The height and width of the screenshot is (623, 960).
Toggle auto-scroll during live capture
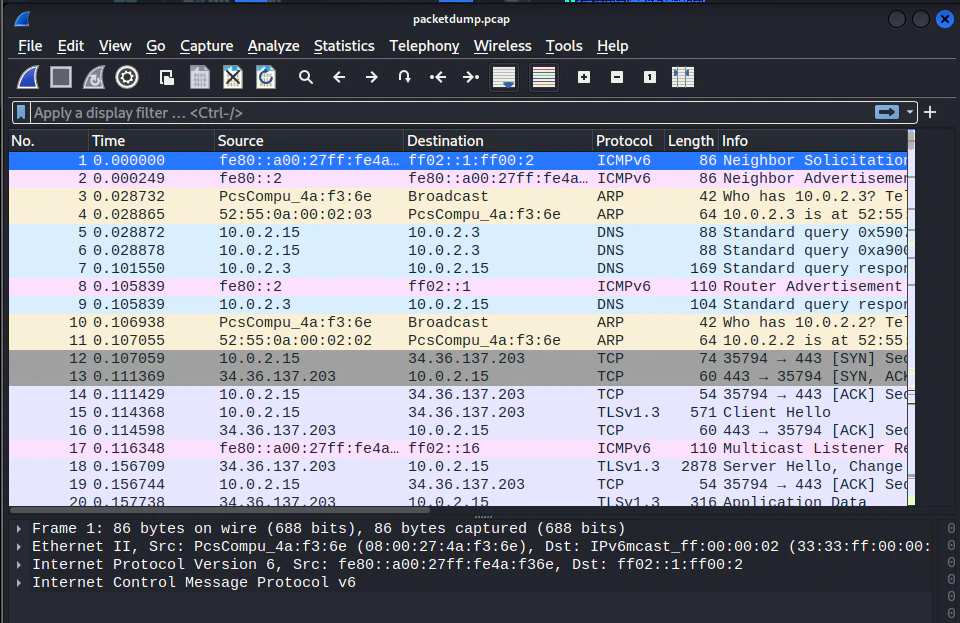pyautogui.click(x=504, y=77)
